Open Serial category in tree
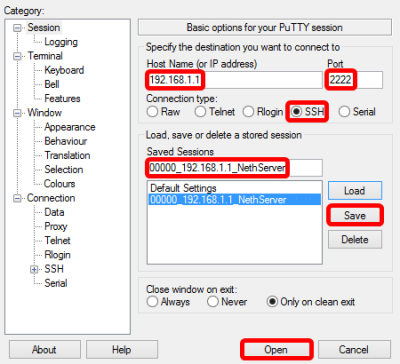 (x=56, y=283)
